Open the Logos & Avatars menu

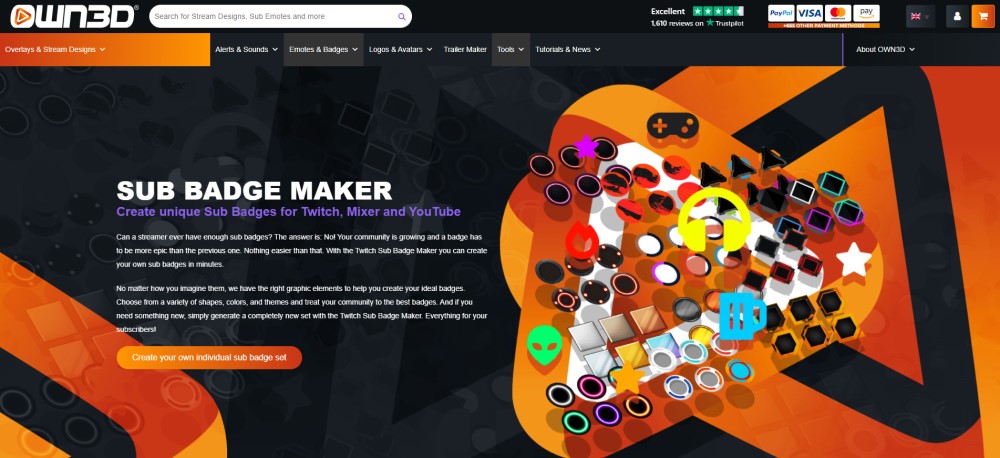401,49
